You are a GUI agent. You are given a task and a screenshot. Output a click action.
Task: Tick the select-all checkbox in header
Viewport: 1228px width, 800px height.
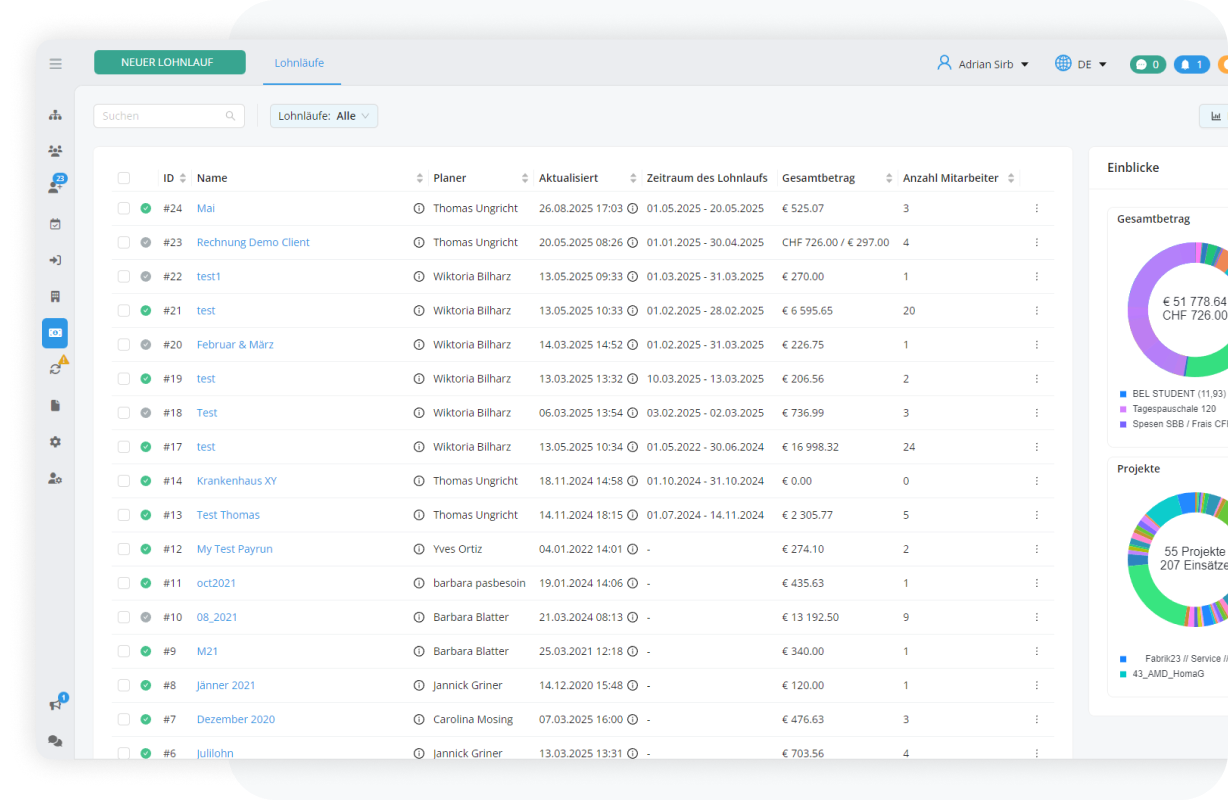coord(124,178)
